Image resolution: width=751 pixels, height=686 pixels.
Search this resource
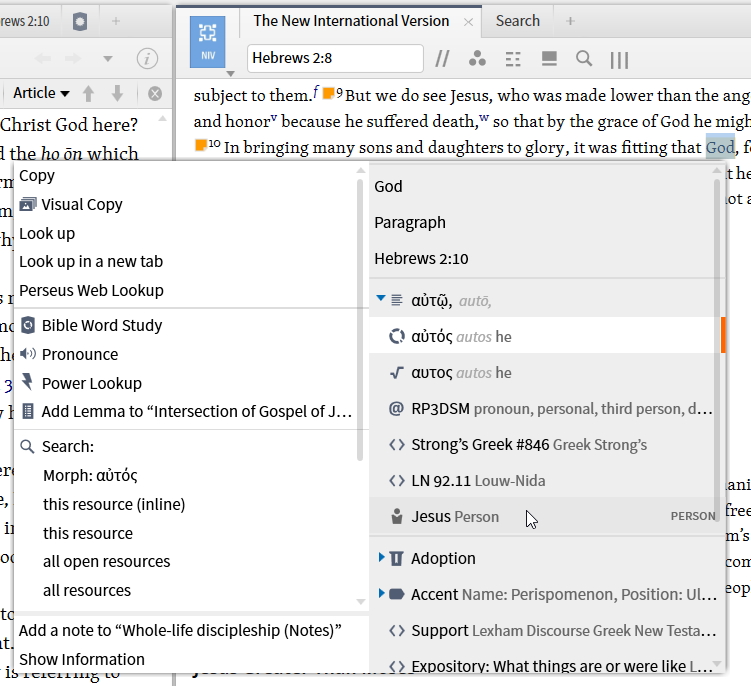[x=88, y=533]
